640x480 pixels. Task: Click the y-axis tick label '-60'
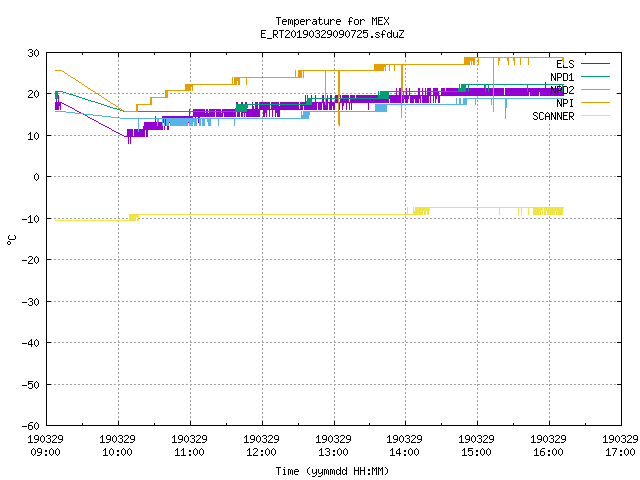31,426
